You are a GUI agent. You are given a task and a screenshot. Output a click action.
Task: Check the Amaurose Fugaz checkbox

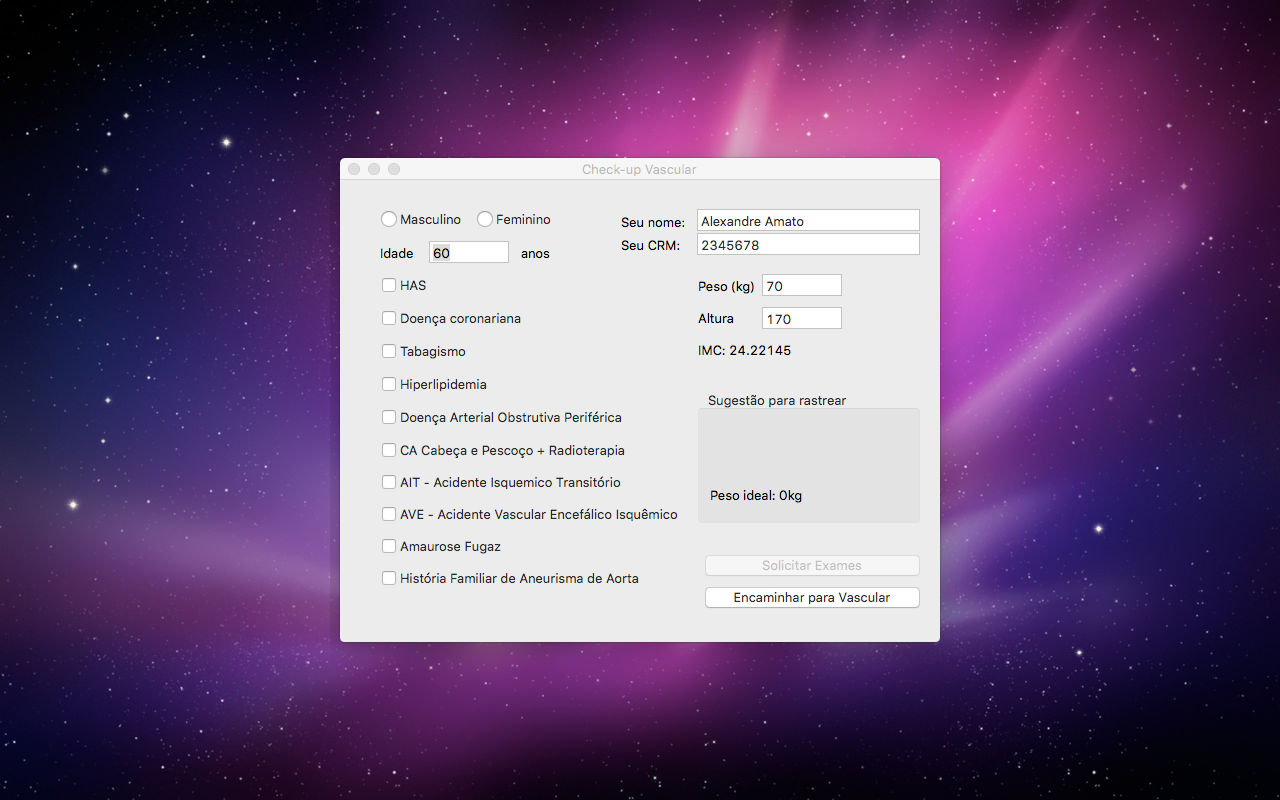click(x=389, y=546)
